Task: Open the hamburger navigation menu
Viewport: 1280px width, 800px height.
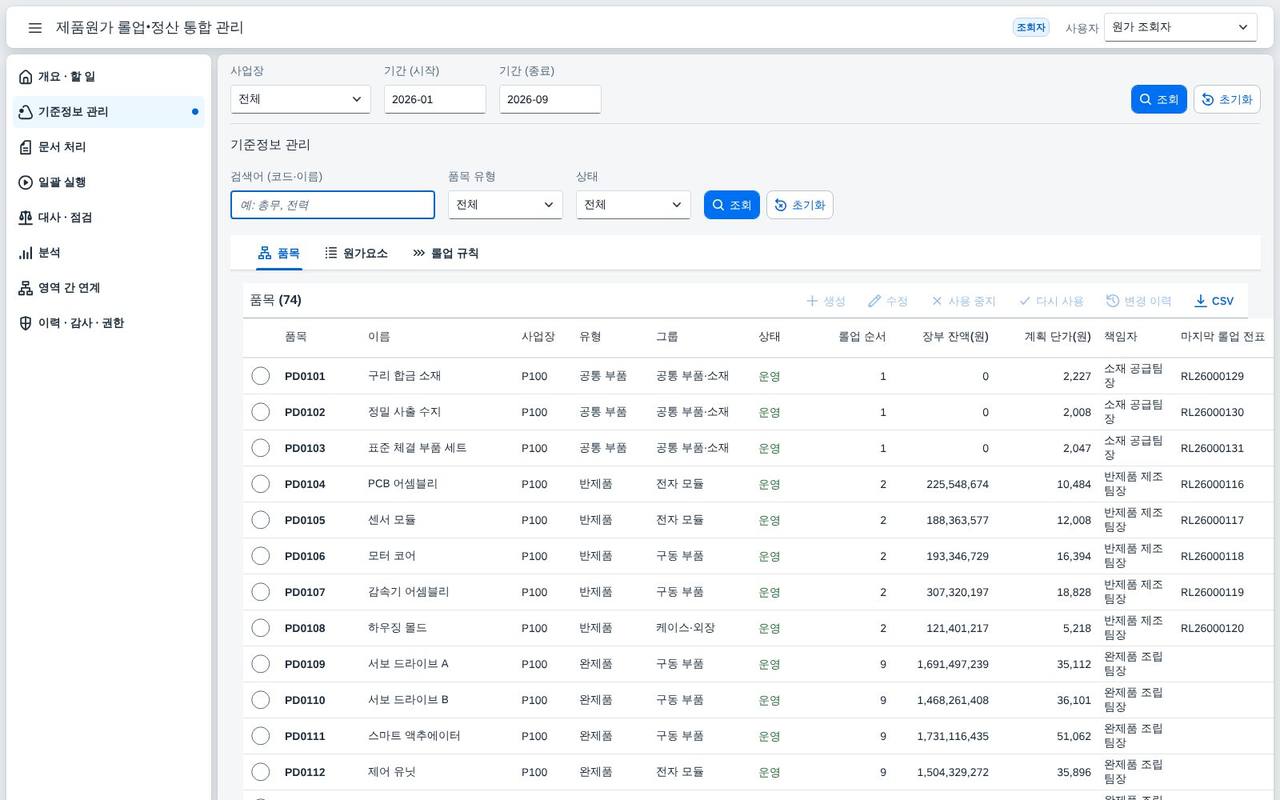Action: pos(35,28)
